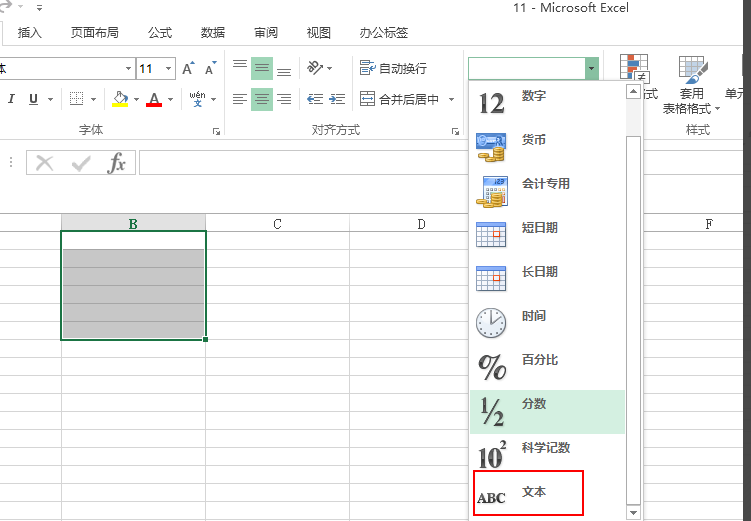Select 分数 fraction format

547,412
